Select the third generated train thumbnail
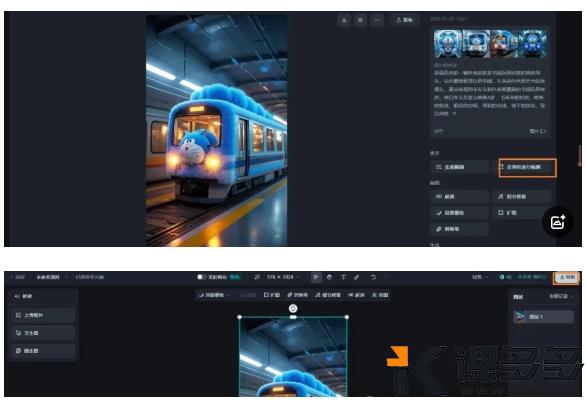This screenshot has height=403, width=586. tap(504, 44)
